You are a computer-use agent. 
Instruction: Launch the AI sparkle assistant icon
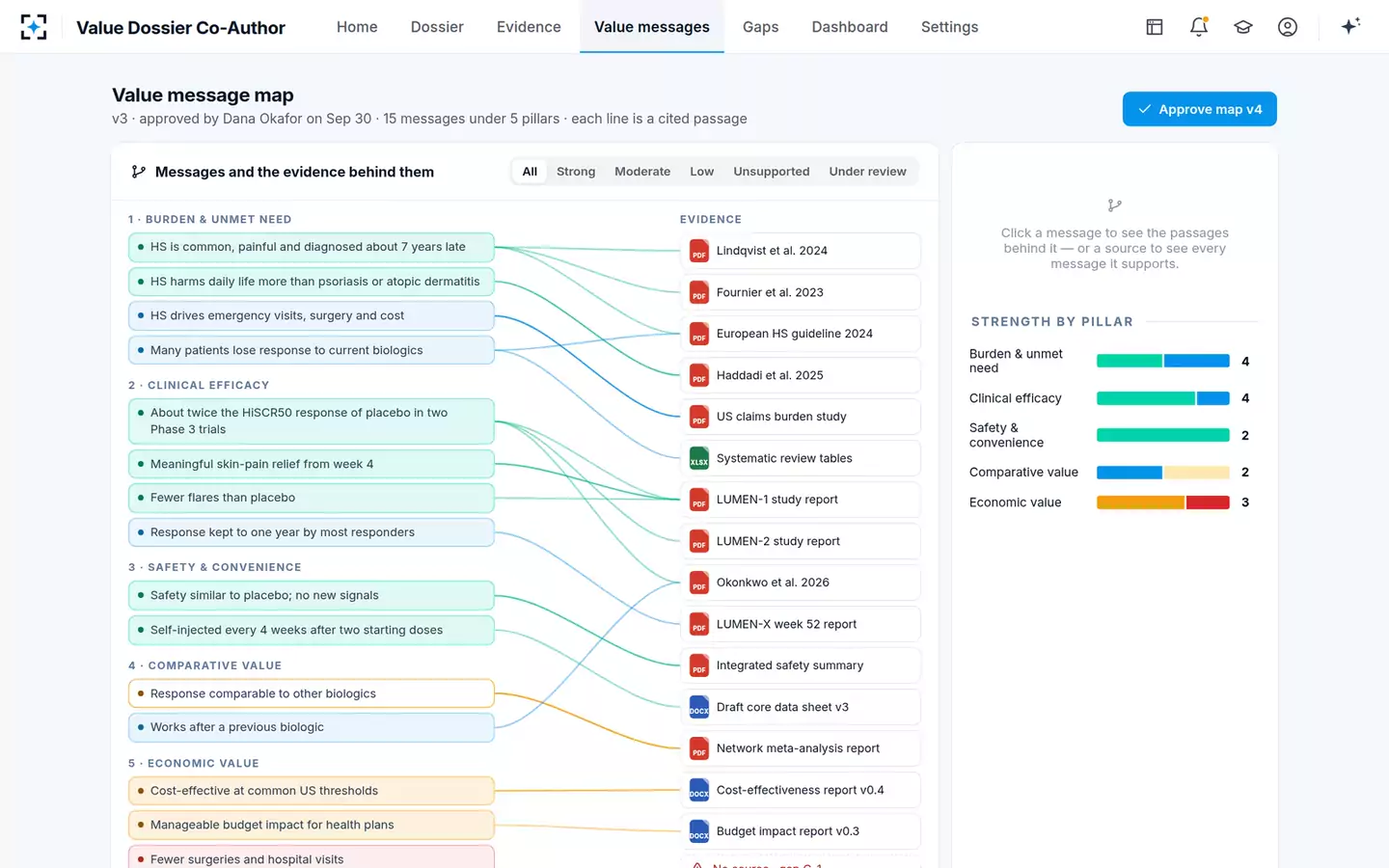pyautogui.click(x=1350, y=26)
